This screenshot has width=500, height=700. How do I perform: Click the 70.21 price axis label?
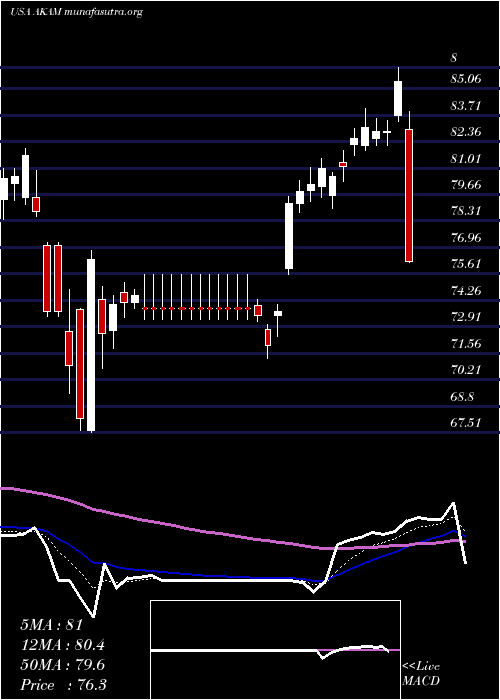pos(466,370)
